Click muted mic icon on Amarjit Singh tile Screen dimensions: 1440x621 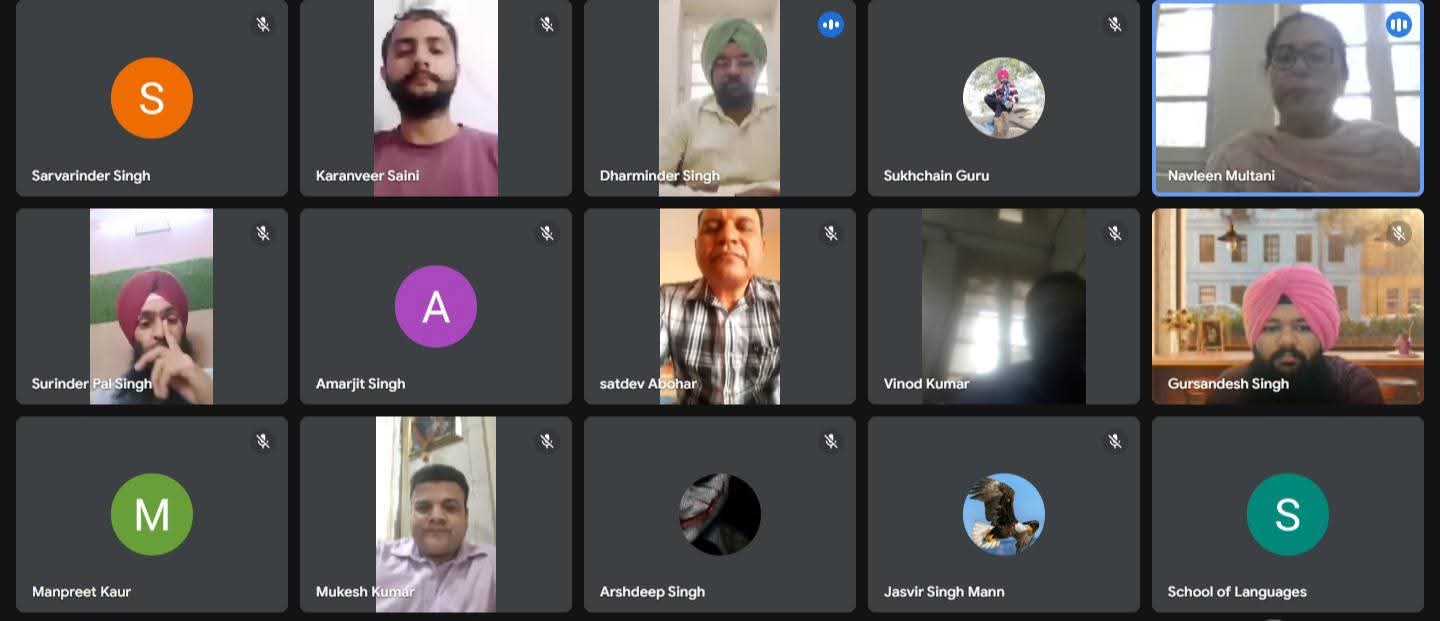pyautogui.click(x=547, y=233)
